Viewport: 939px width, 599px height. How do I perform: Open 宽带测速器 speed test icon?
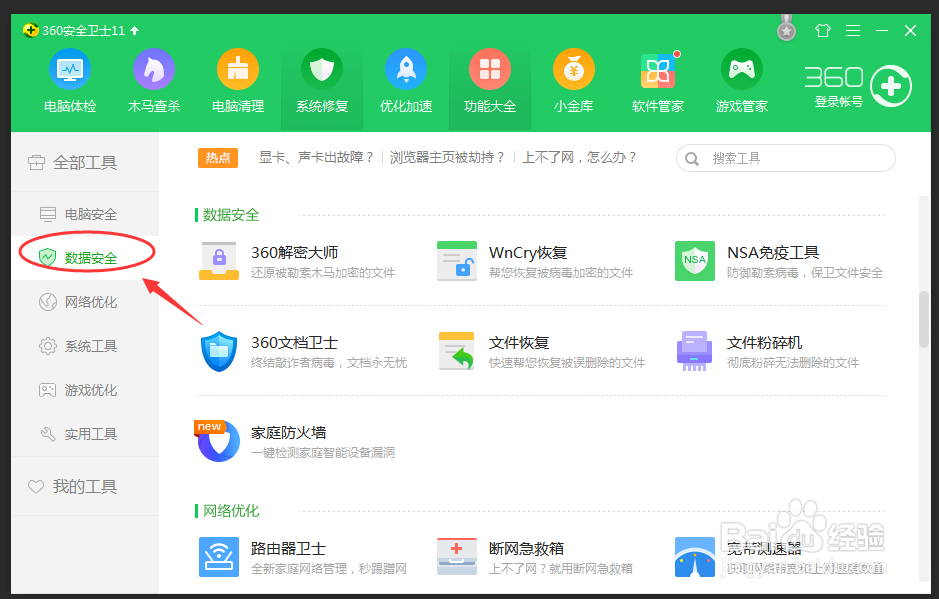click(x=695, y=557)
